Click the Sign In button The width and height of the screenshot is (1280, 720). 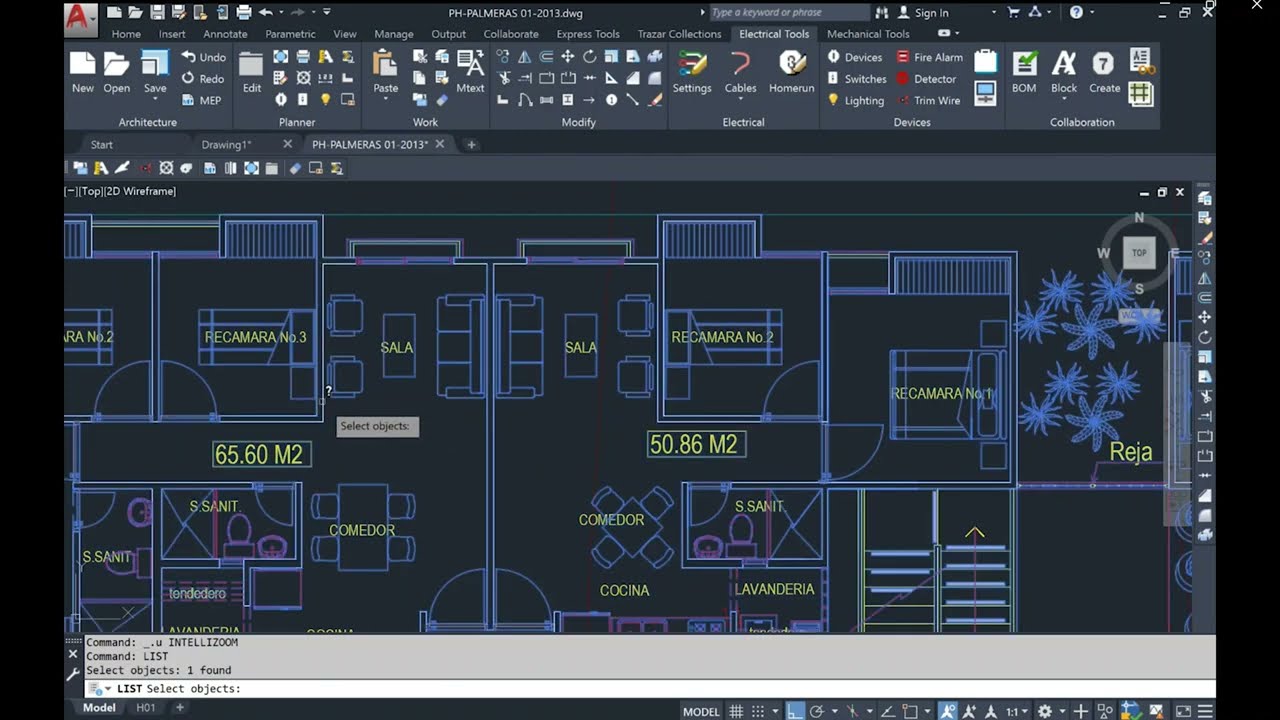click(x=923, y=12)
